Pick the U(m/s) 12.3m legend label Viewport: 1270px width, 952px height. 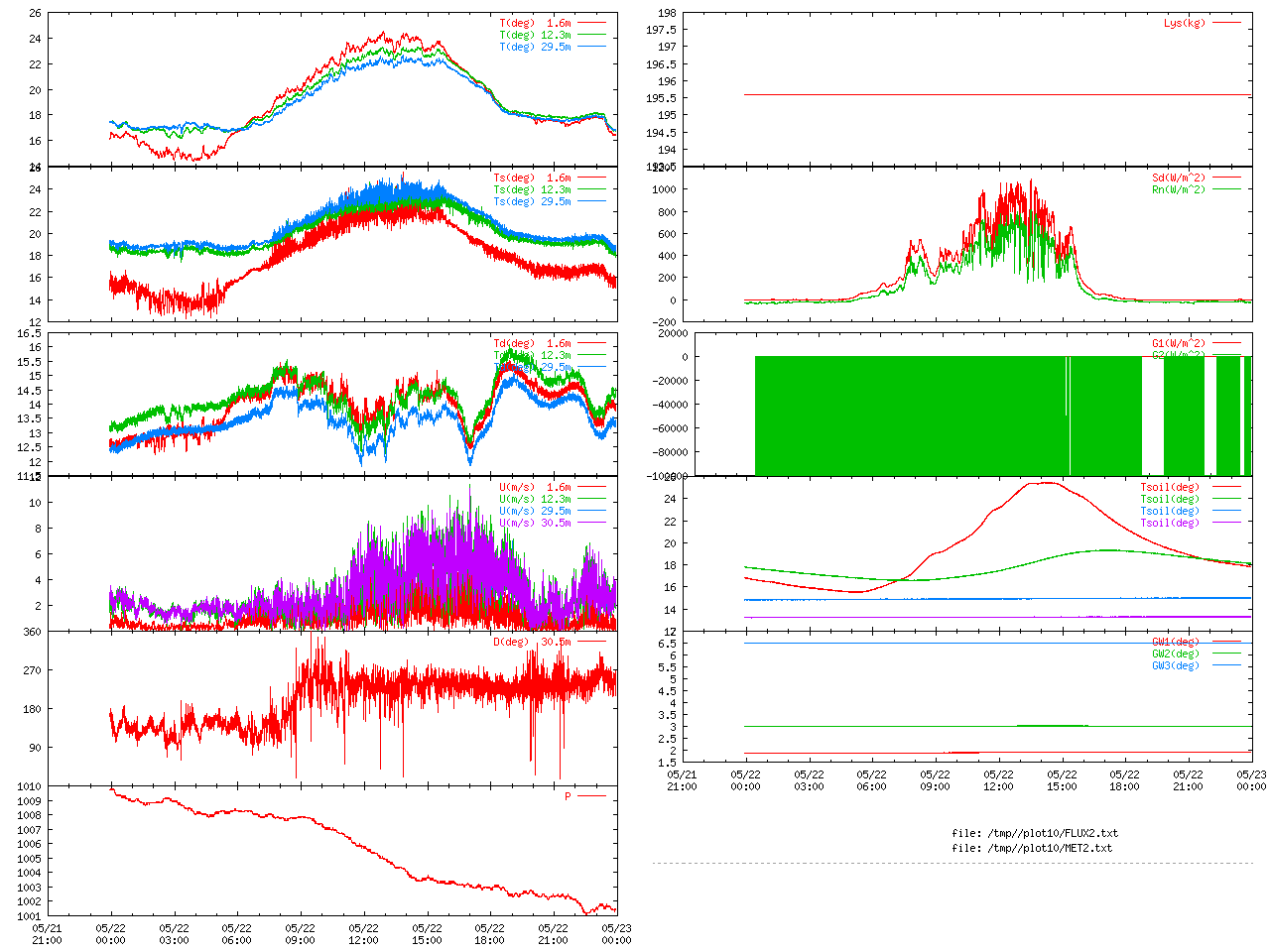(536, 500)
